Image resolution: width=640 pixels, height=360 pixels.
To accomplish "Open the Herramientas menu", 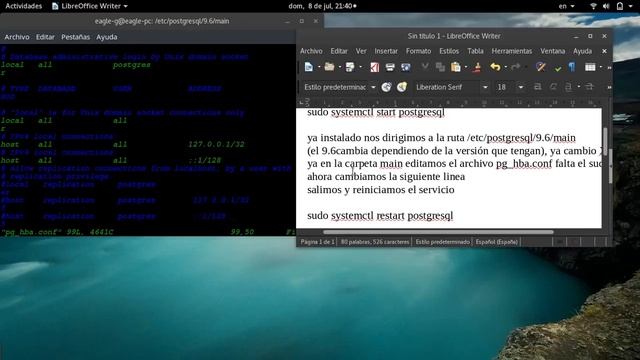I will click(512, 51).
